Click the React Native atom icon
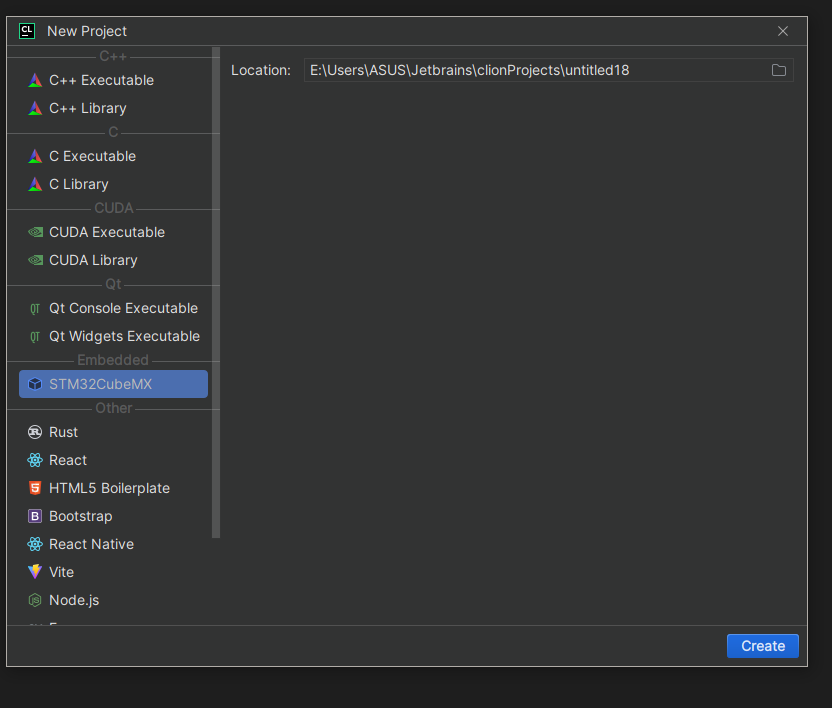This screenshot has height=708, width=832. tap(35, 544)
